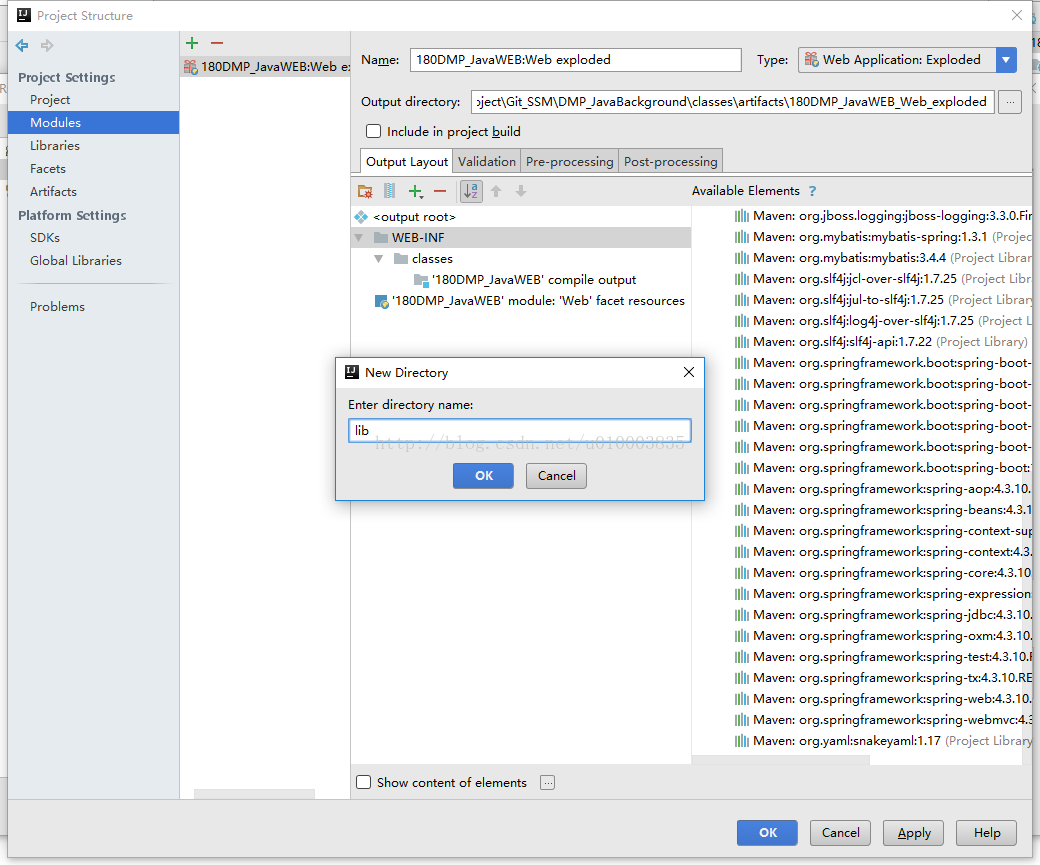1040x865 pixels.
Task: Click OK at bottom of Project Structure
Action: [x=767, y=832]
